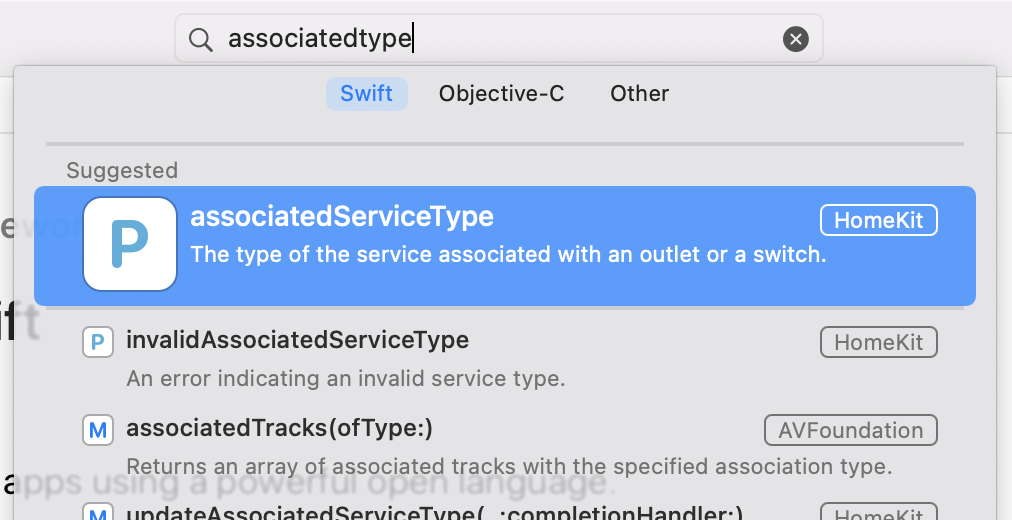Click the large P property icon
Viewport: 1012px width, 520px height.
(130, 243)
